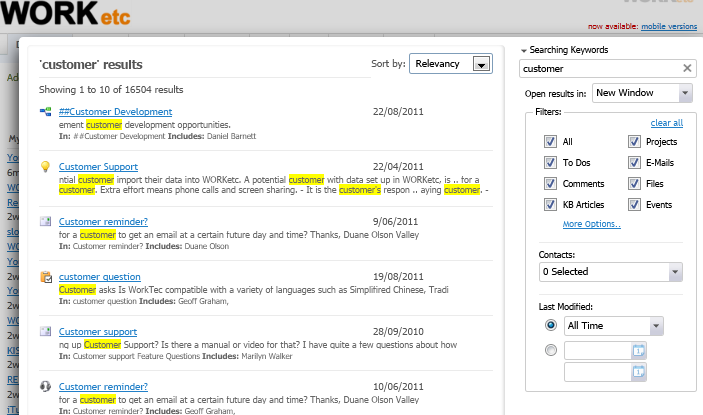
Task: Clear the search keyword with the X icon
Action: 687,69
